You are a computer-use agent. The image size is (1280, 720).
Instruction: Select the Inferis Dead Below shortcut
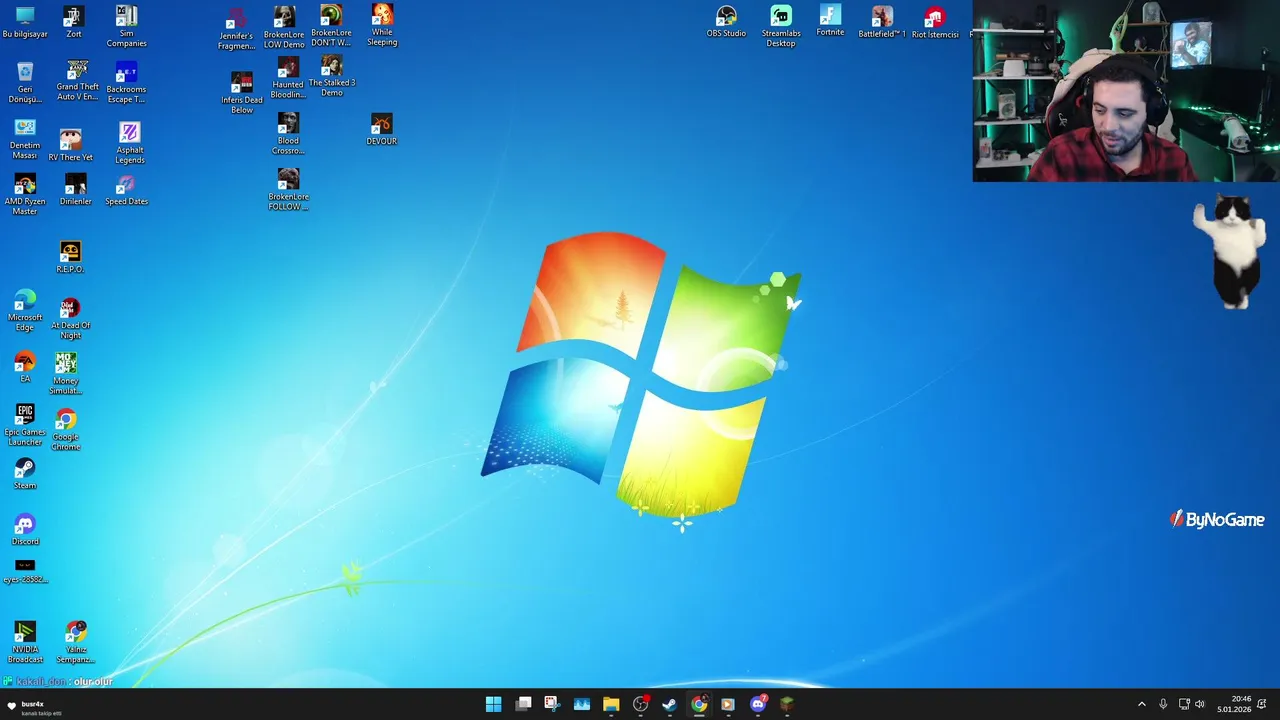tap(242, 93)
